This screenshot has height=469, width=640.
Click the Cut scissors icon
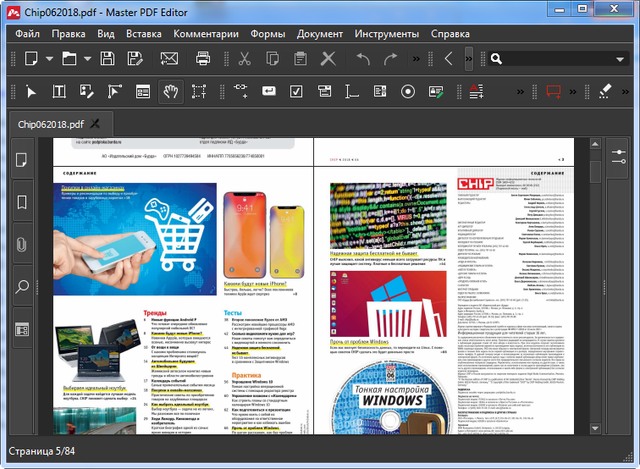tap(243, 59)
